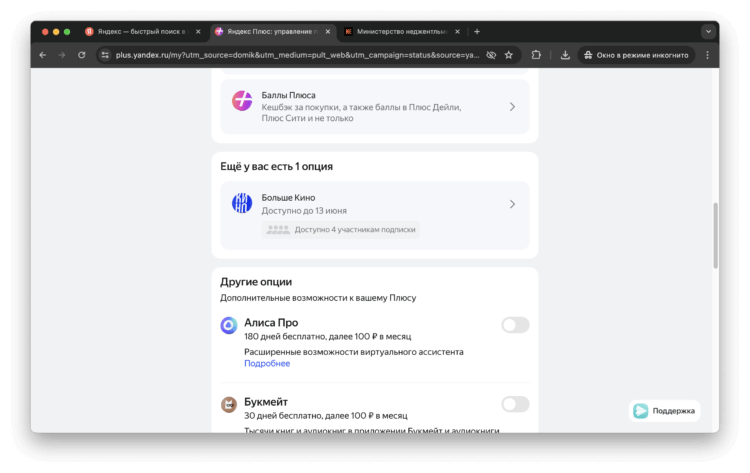The image size is (750, 473).
Task: Open the Подробнее link under Алиса Про
Action: (267, 363)
